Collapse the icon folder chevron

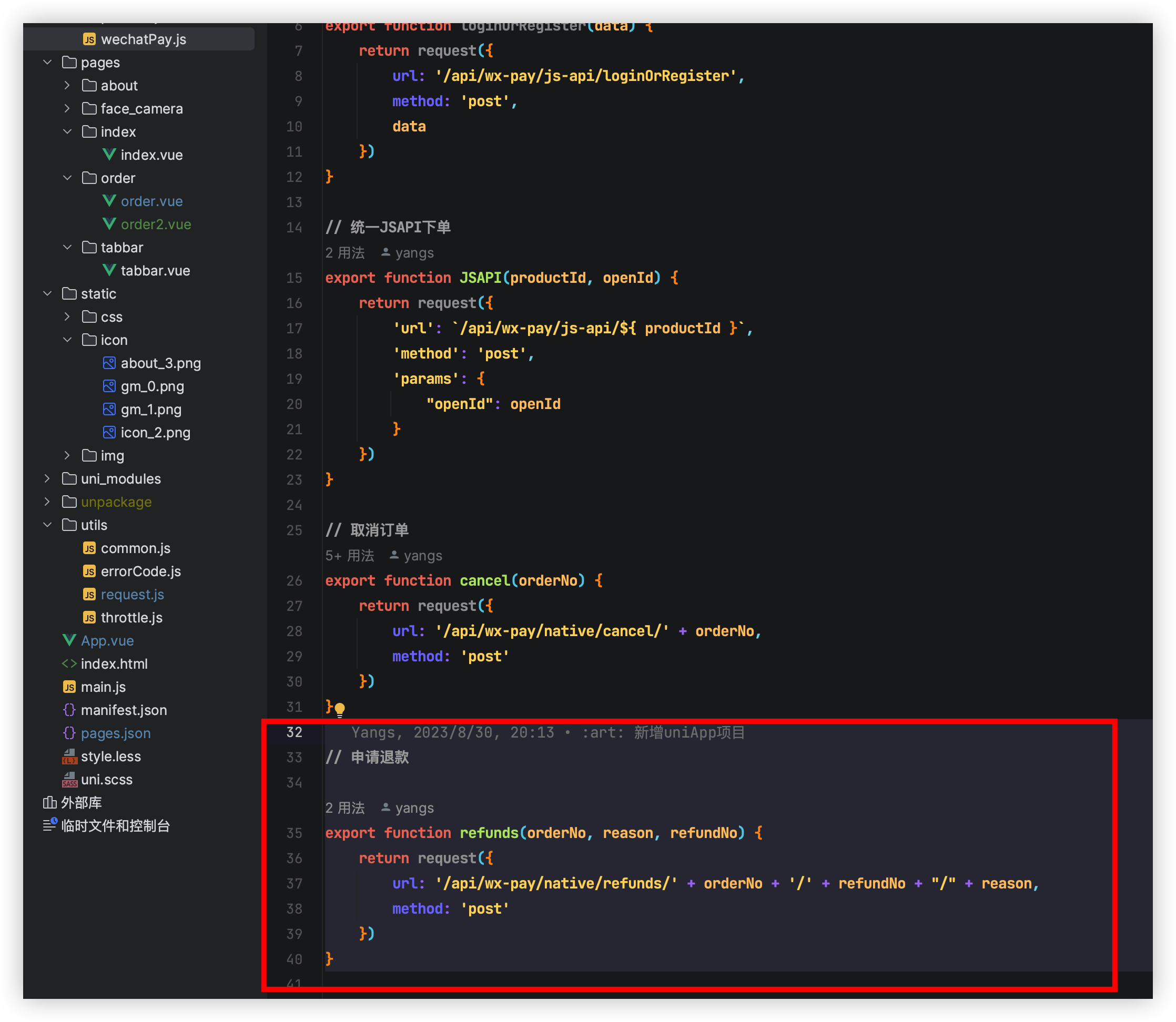pos(67,340)
